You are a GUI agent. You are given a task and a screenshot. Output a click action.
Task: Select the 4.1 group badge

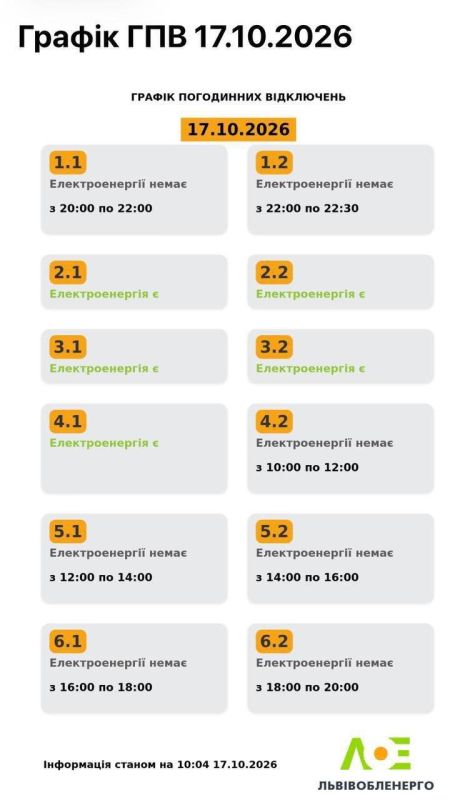[x=68, y=421]
